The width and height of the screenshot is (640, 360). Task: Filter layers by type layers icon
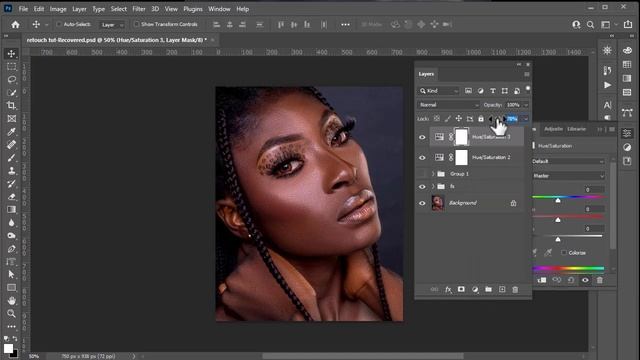(493, 91)
